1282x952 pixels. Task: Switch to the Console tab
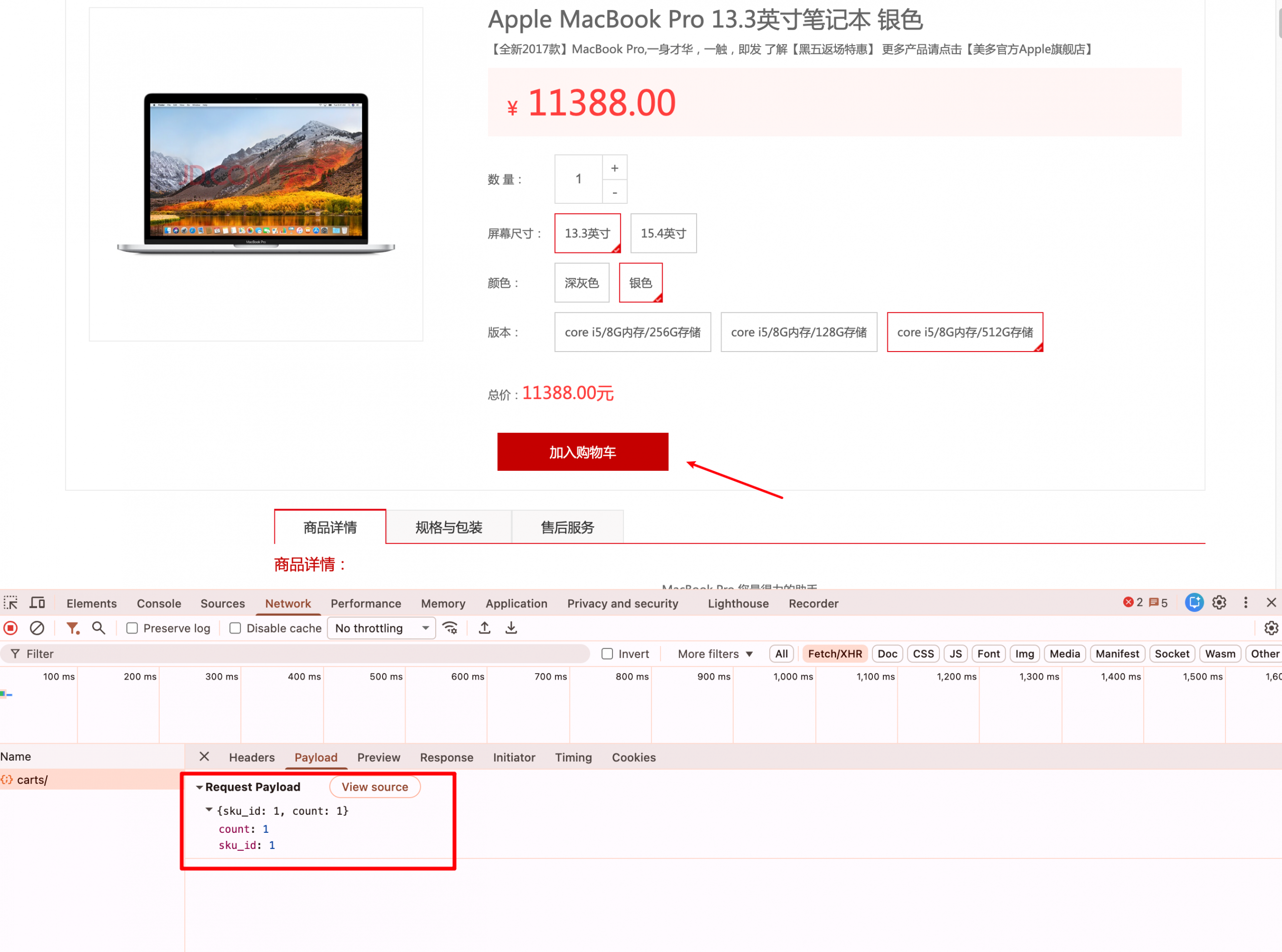[x=159, y=603]
